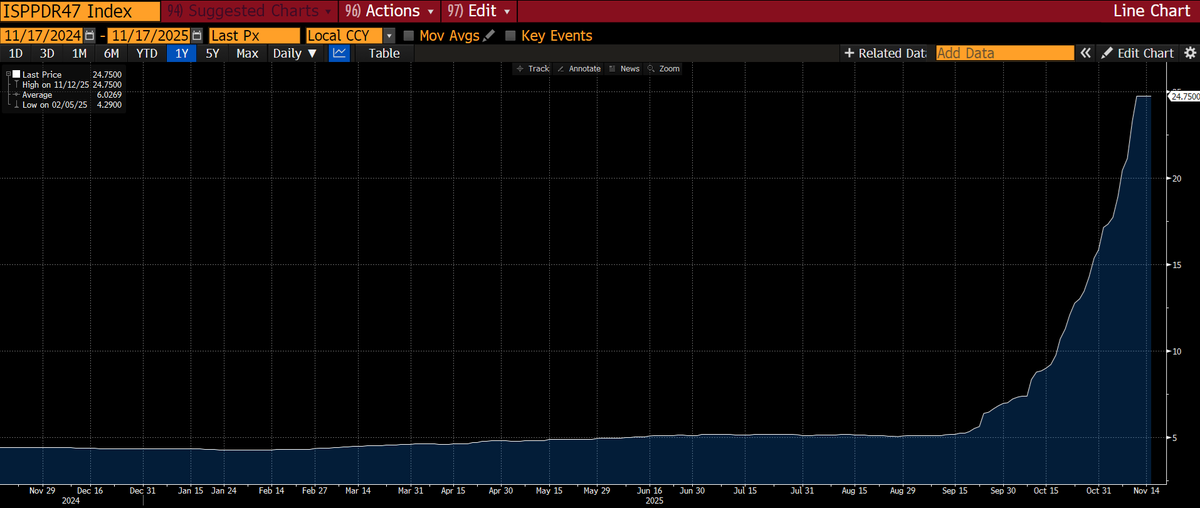The height and width of the screenshot is (508, 1200).
Task: Click the Nov 29 x-axis label
Action: [x=42, y=491]
